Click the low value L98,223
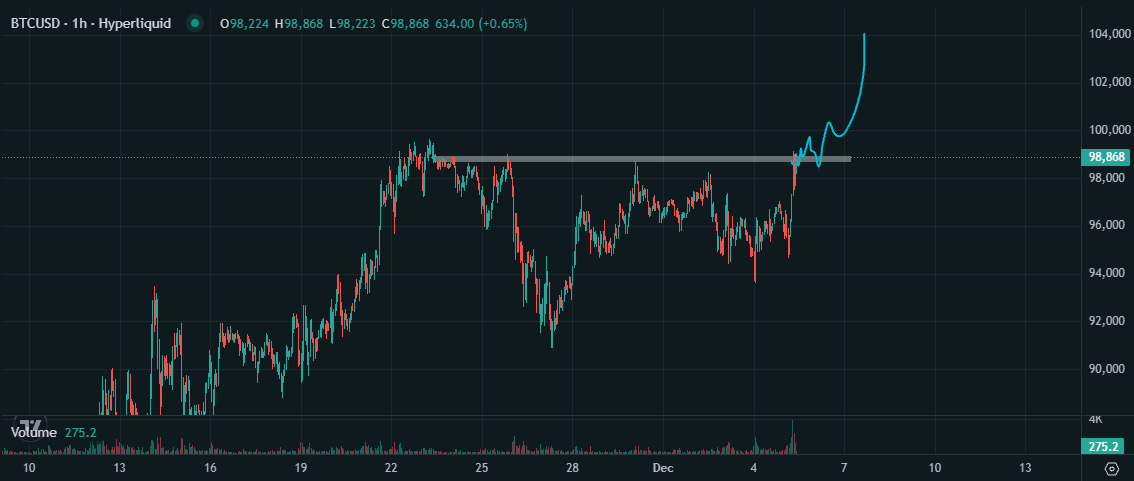The image size is (1134, 481). [350, 24]
